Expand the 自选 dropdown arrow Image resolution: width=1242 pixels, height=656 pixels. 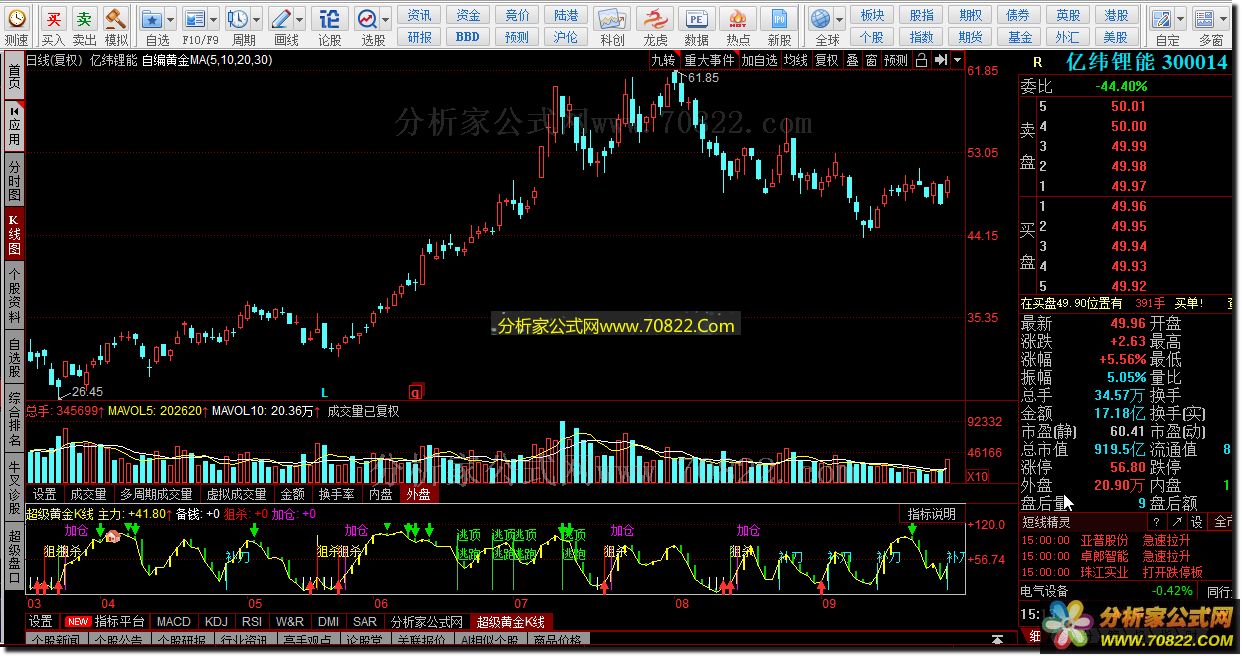(171, 19)
